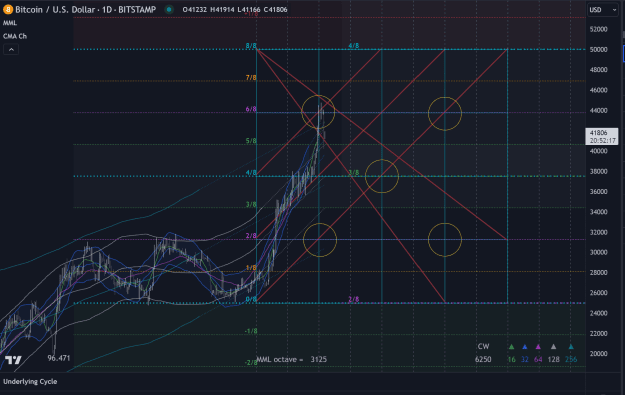Click the current price label 41806

tap(601, 136)
